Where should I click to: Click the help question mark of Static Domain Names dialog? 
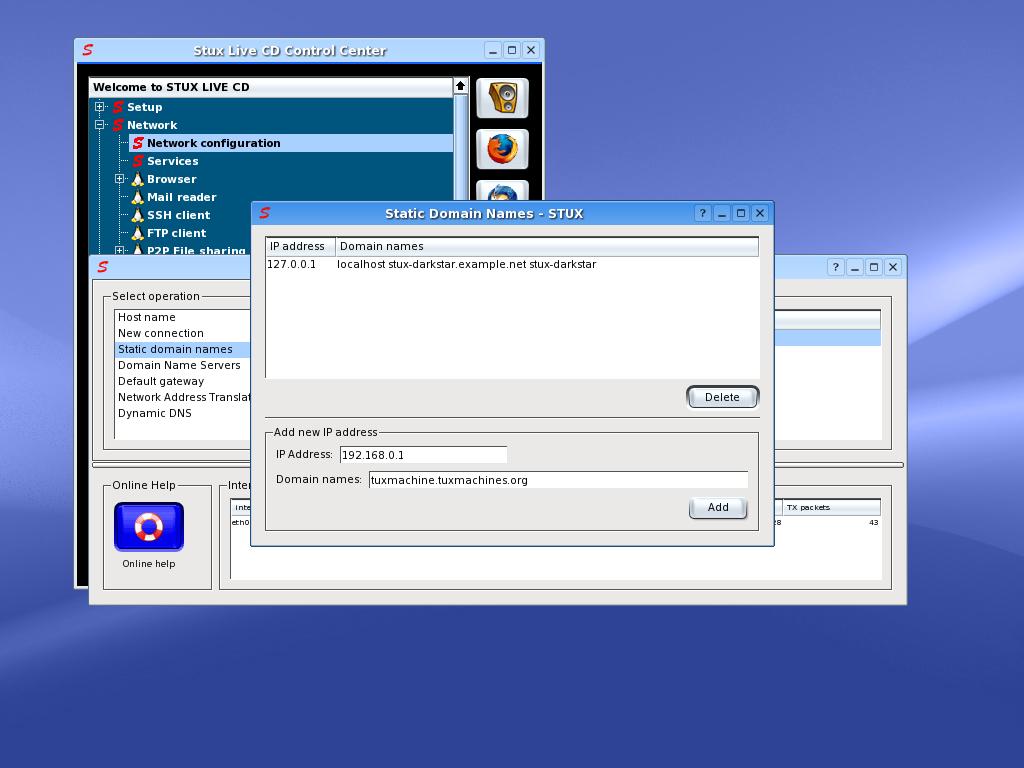click(x=703, y=213)
